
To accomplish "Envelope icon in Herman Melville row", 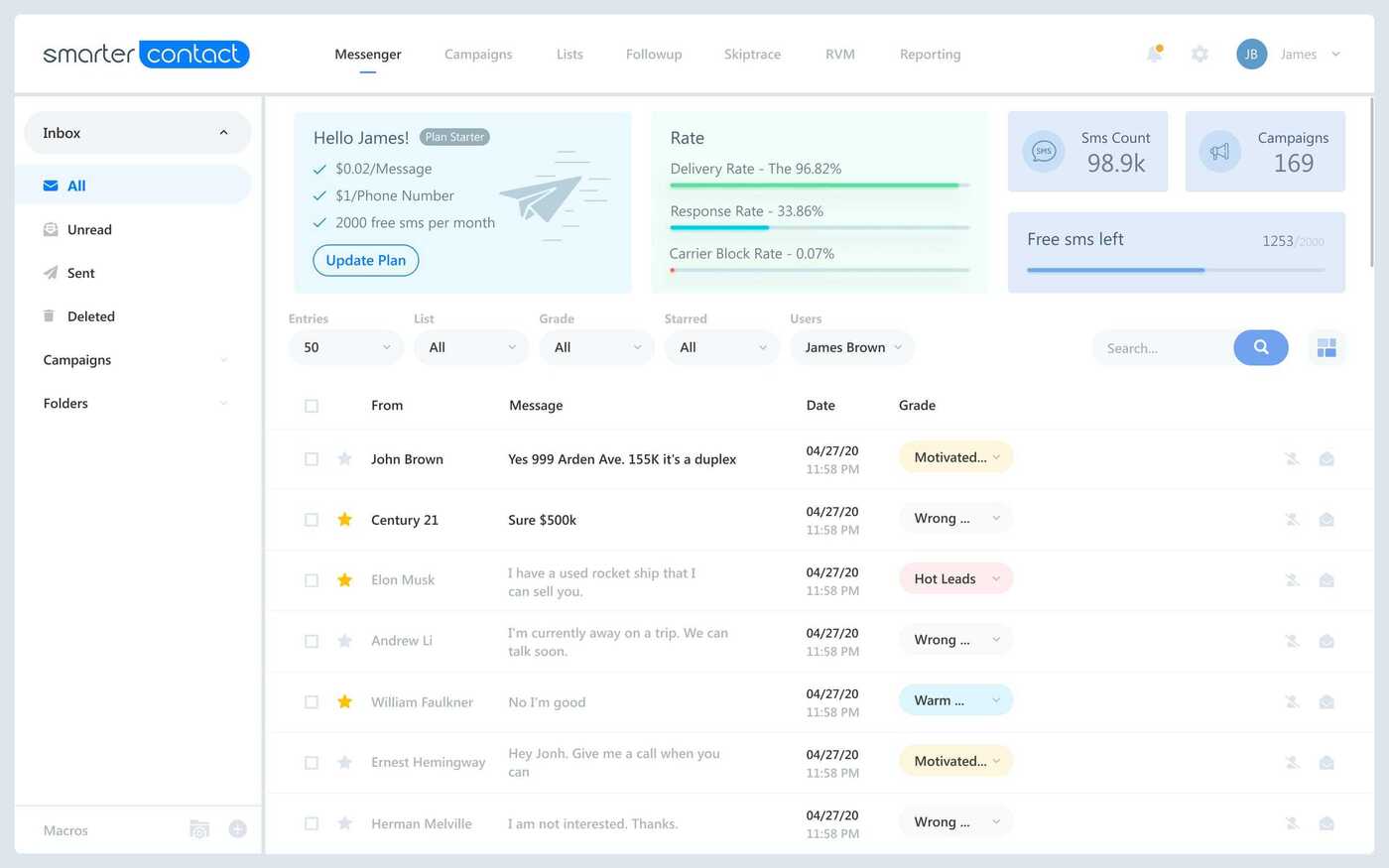I will pyautogui.click(x=1326, y=822).
